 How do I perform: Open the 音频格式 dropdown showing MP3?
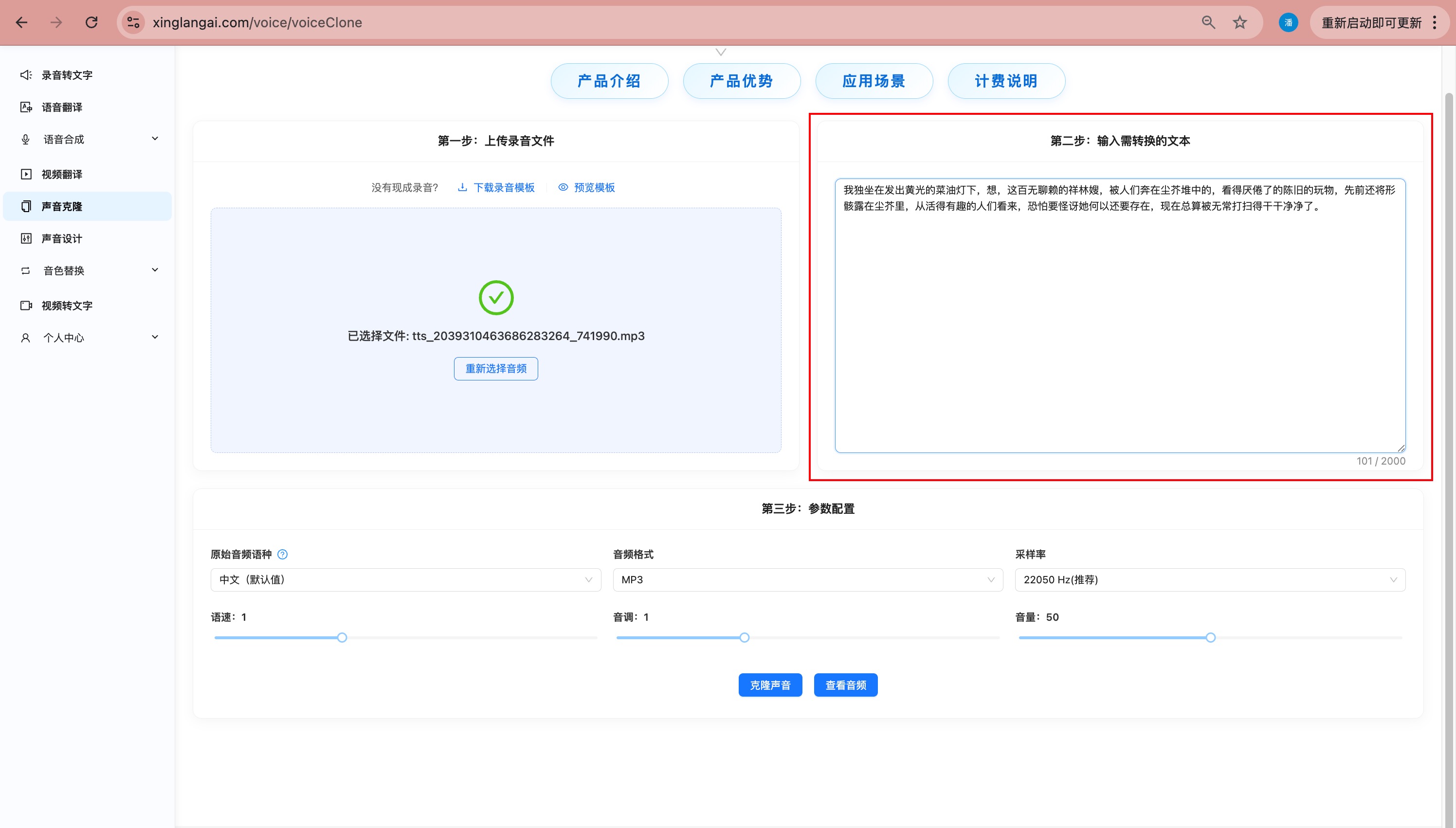(808, 579)
